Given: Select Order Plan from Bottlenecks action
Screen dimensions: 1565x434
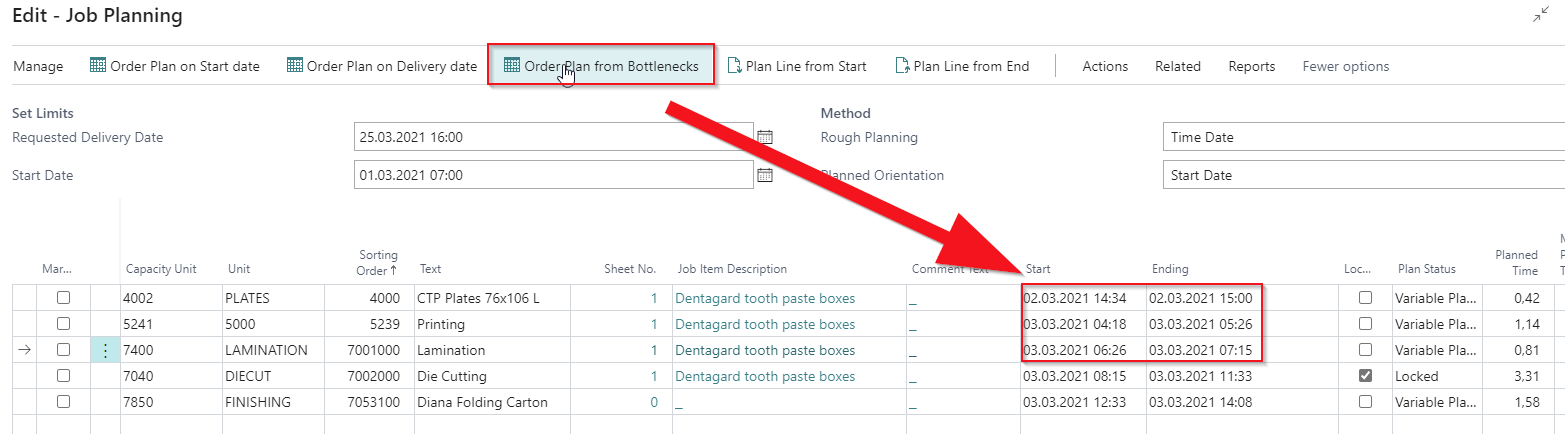Looking at the screenshot, I should click(x=601, y=66).
